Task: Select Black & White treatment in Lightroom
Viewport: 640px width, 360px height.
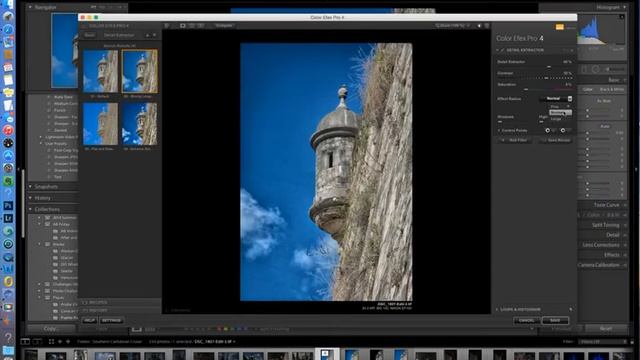Action: [611, 89]
